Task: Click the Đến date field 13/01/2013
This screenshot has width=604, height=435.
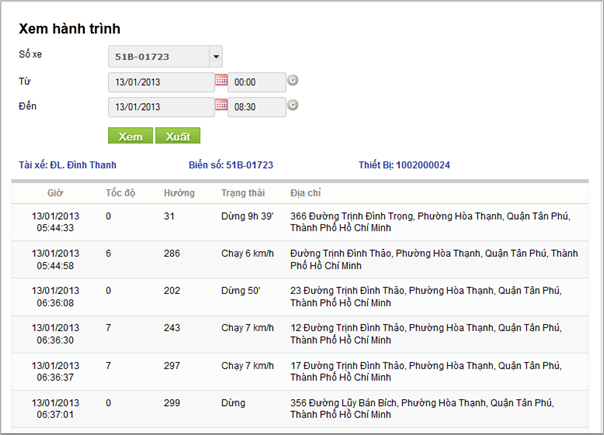Action: (160, 106)
